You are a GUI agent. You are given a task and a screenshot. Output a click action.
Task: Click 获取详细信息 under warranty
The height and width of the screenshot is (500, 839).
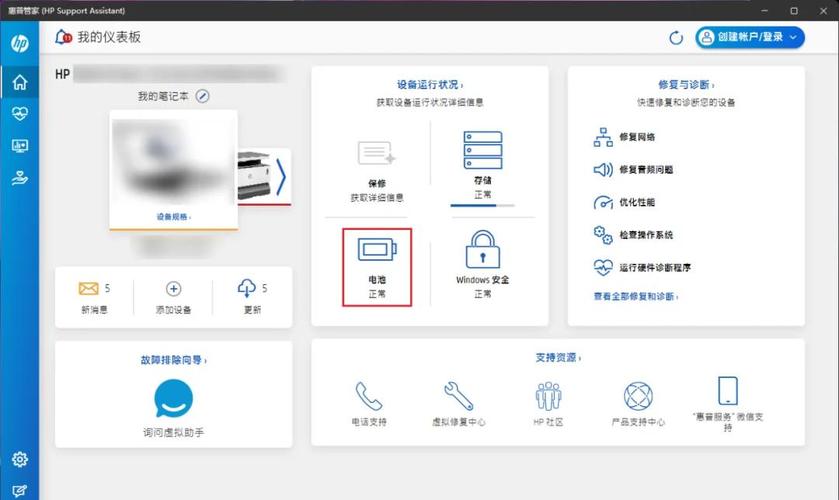pos(377,198)
